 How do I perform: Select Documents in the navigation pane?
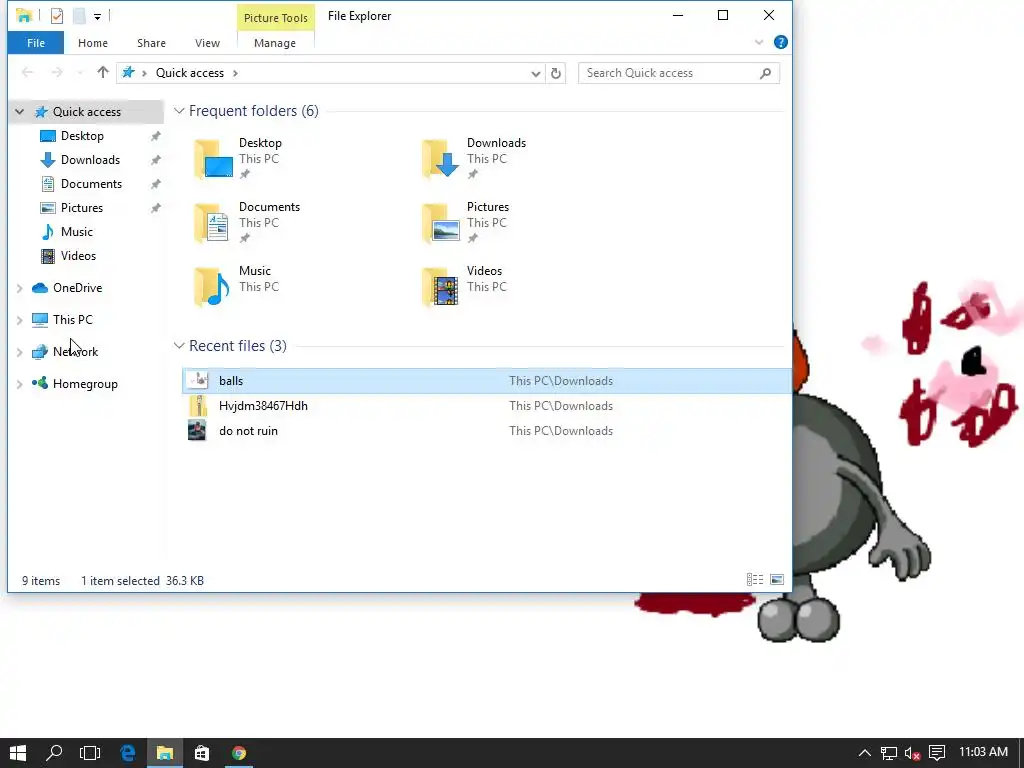[91, 184]
